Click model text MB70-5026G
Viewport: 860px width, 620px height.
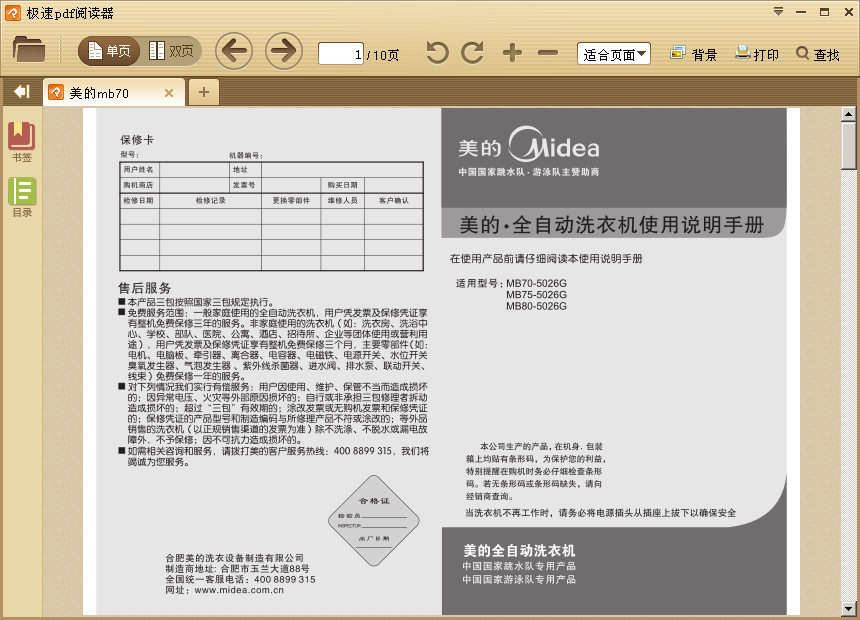click(536, 283)
